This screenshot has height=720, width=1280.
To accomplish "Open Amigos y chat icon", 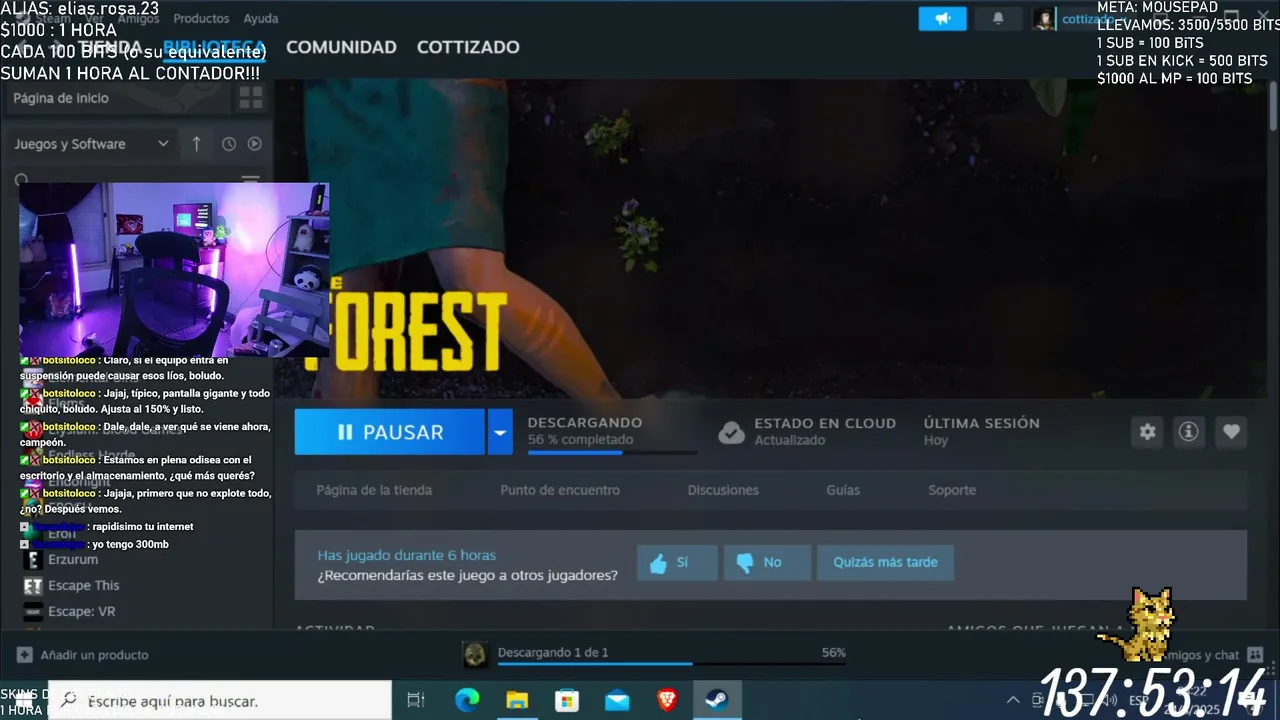I will (1256, 655).
